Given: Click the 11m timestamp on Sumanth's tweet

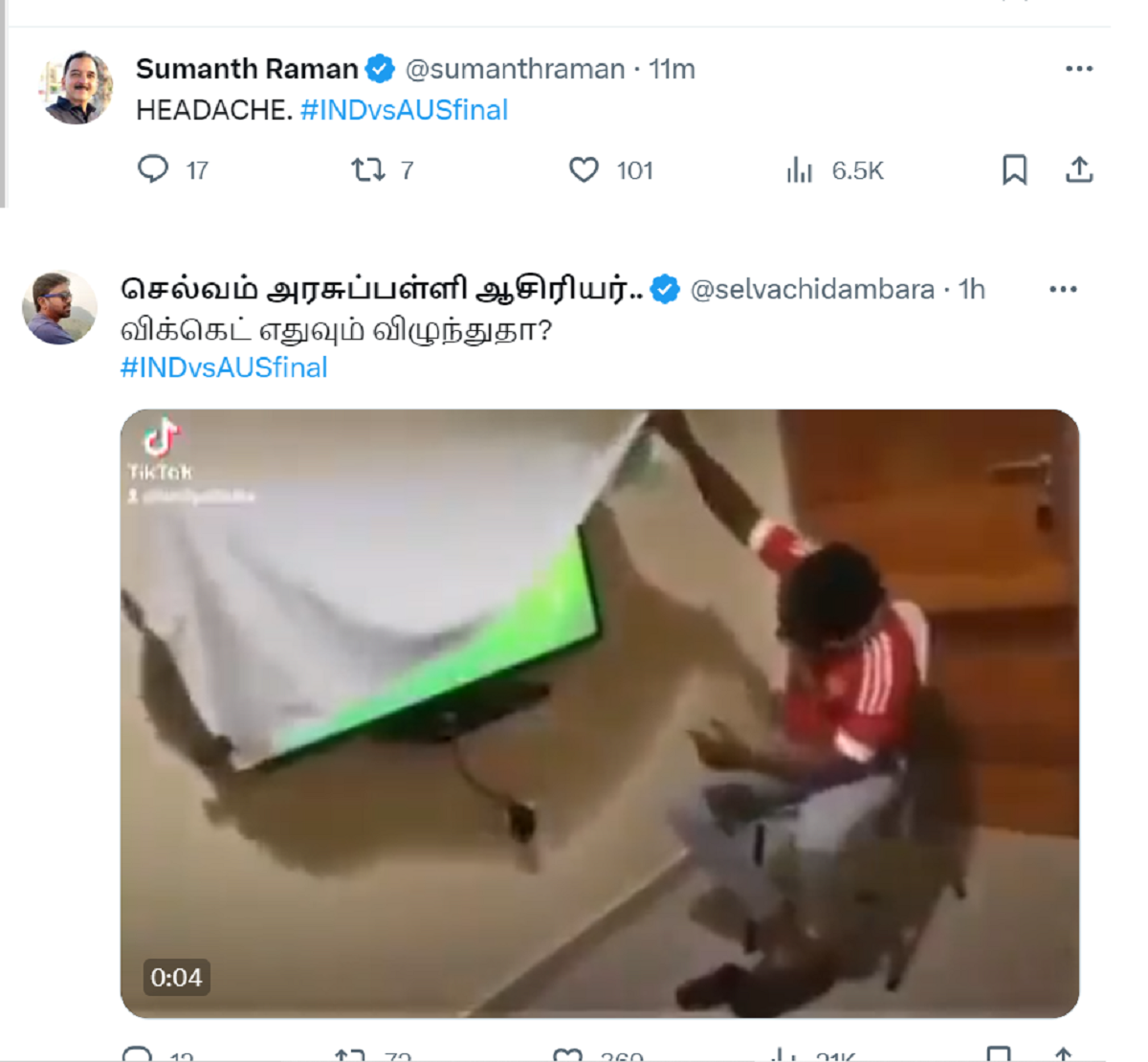Looking at the screenshot, I should click(672, 69).
